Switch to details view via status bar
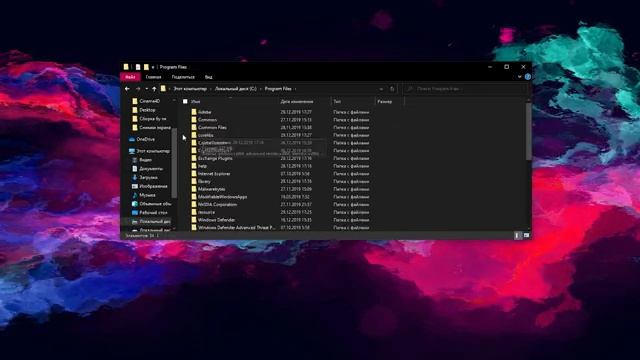The height and width of the screenshot is (360, 640). 518,236
